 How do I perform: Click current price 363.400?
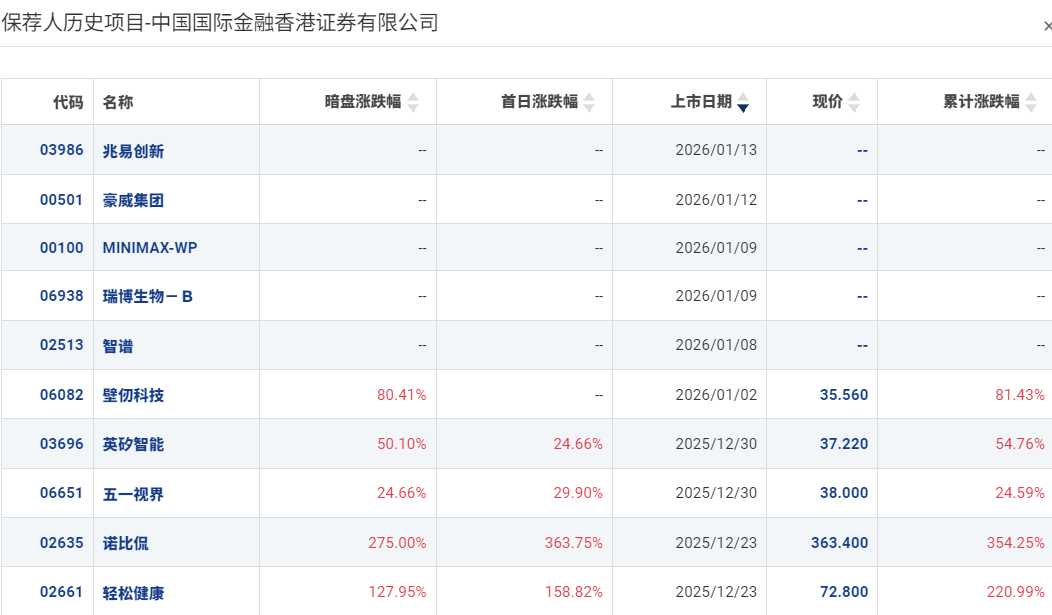click(839, 543)
